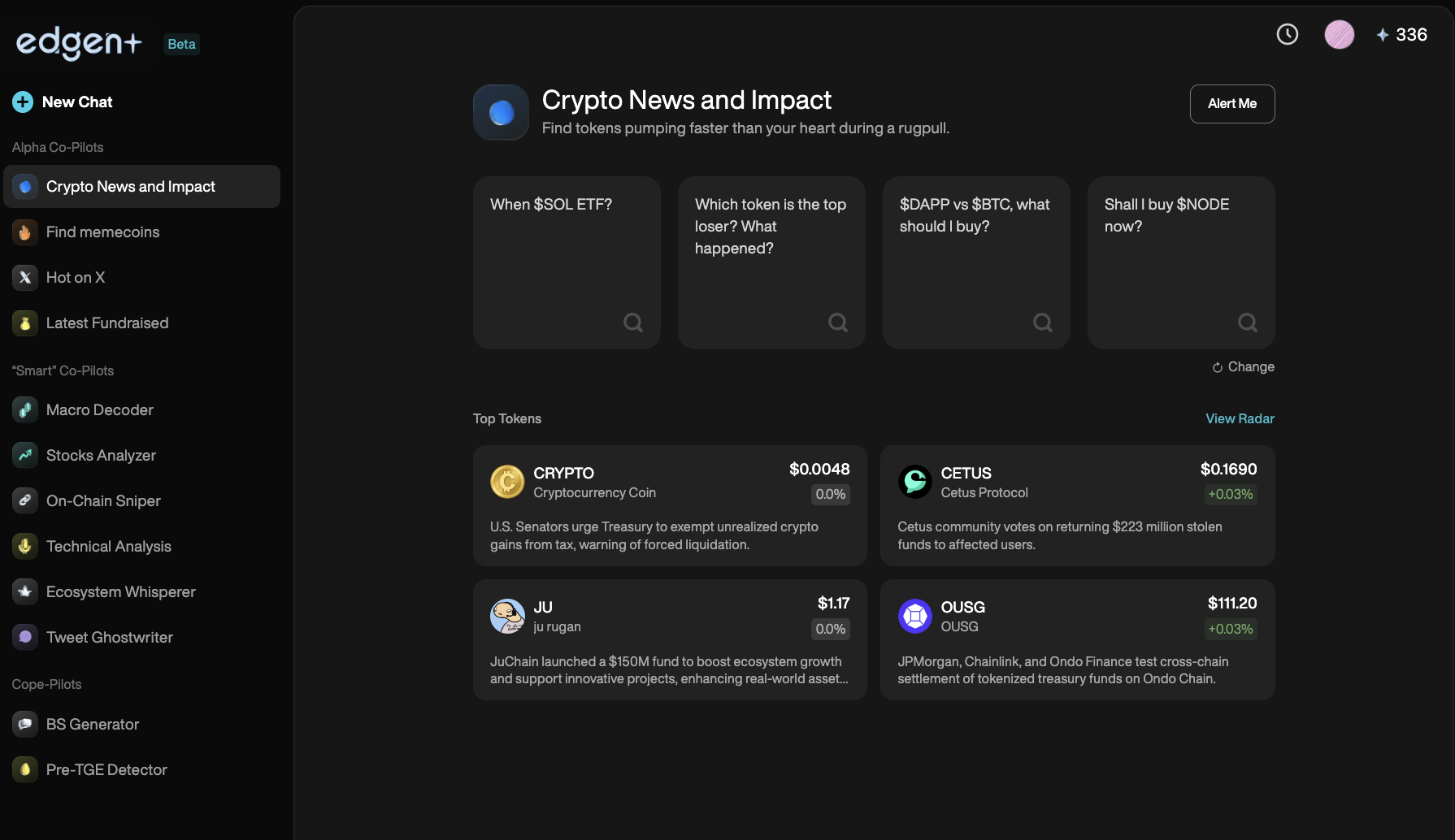
Task: Click the Alert Me button
Action: (x=1232, y=104)
